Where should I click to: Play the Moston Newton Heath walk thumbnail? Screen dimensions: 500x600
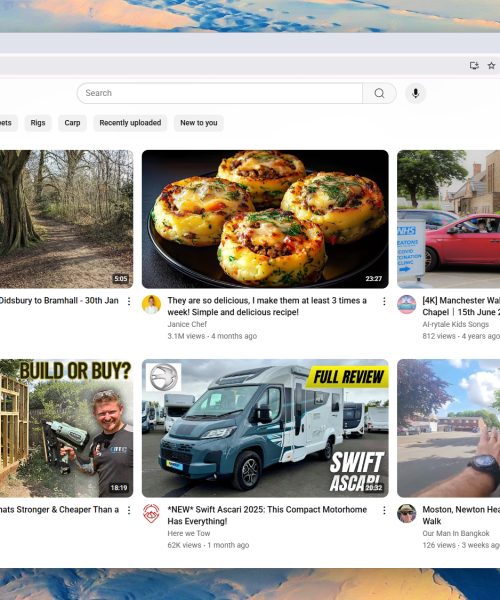tap(448, 428)
